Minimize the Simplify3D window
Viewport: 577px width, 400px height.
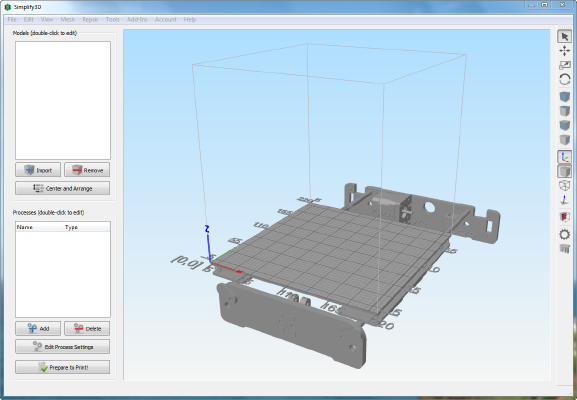point(531,5)
